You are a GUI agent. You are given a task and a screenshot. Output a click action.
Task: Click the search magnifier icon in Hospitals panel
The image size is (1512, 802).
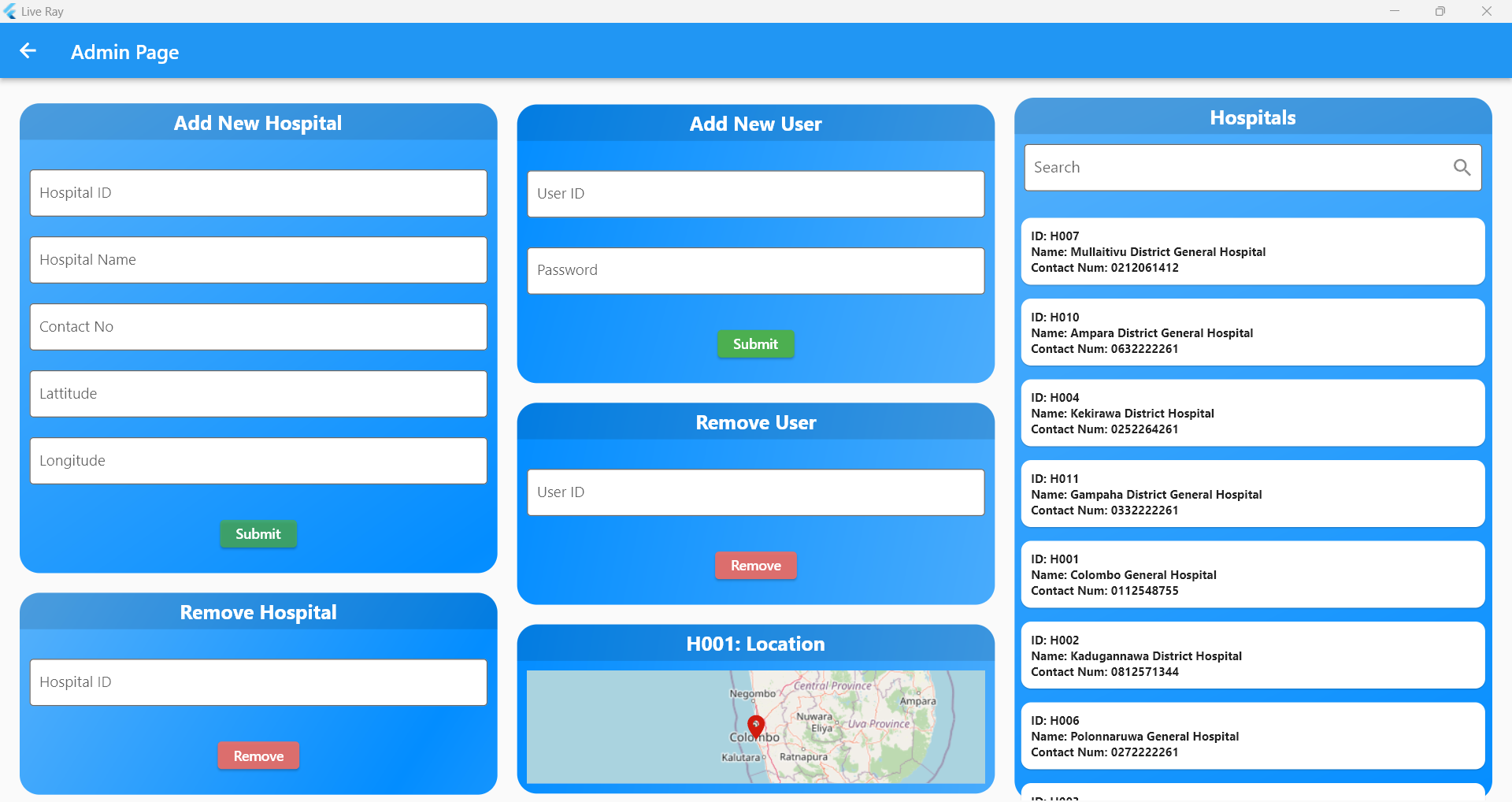click(x=1462, y=167)
